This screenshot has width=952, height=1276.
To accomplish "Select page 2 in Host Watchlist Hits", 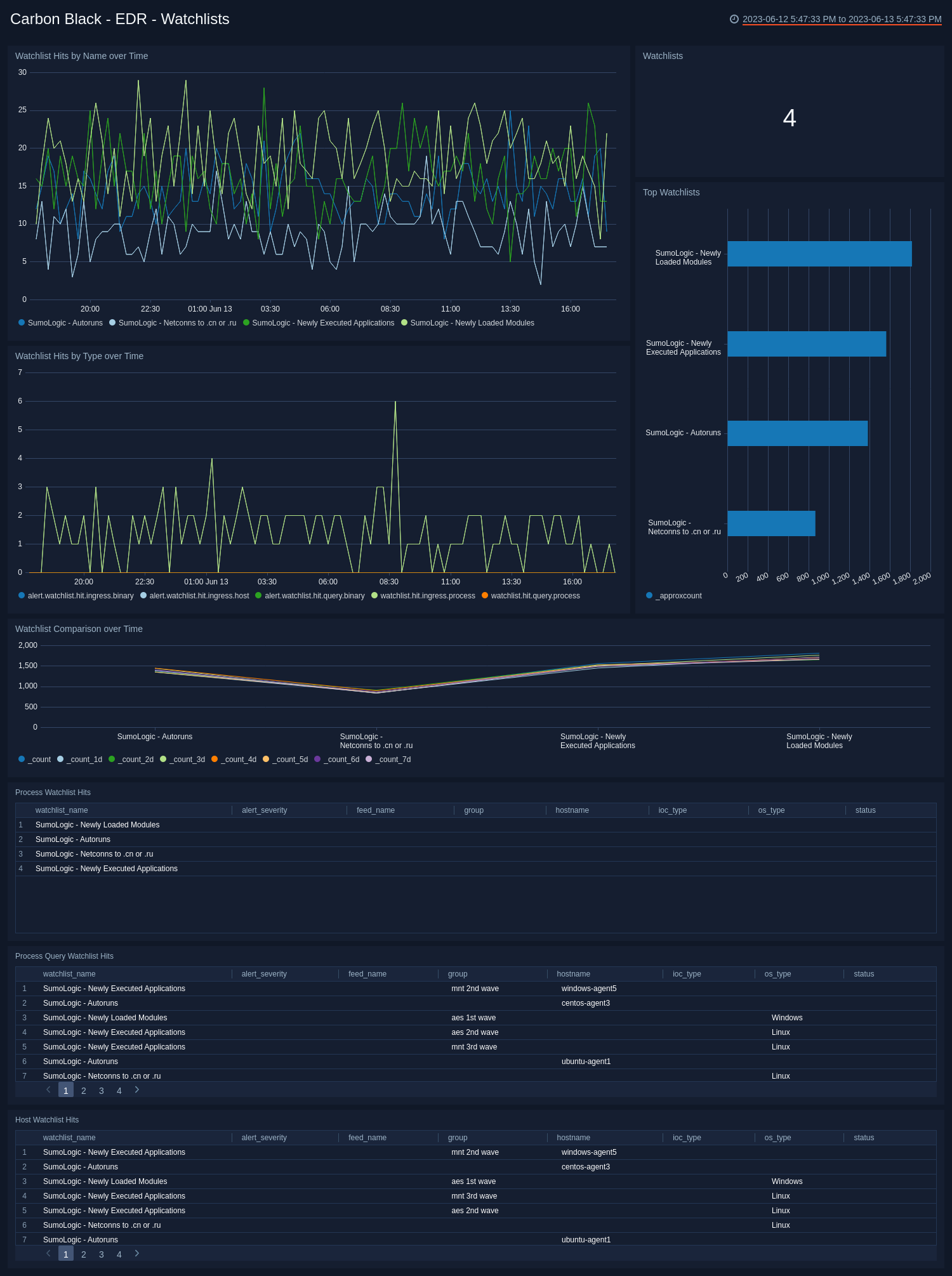I will tap(84, 1254).
